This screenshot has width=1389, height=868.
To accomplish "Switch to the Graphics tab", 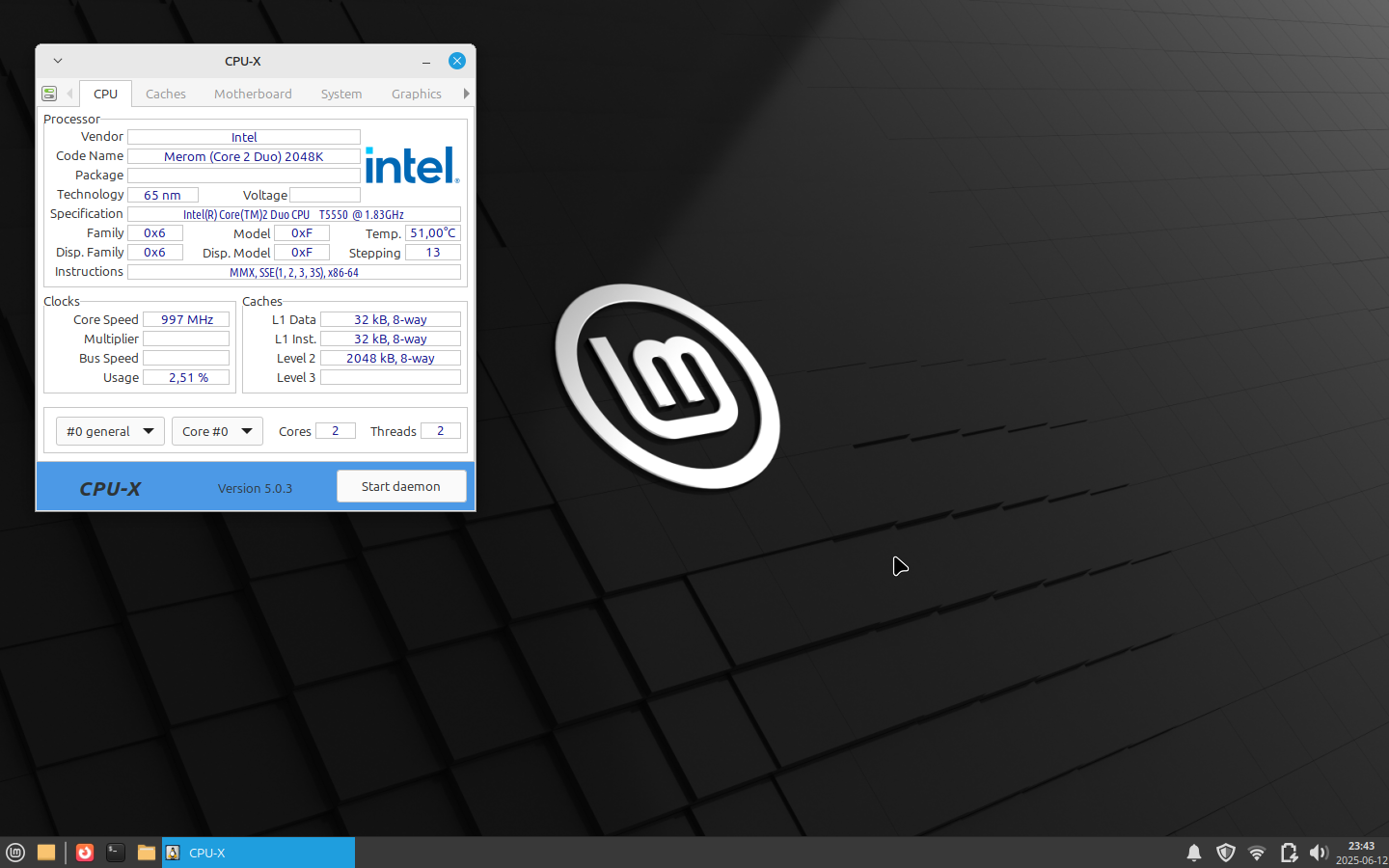I will pos(417,94).
